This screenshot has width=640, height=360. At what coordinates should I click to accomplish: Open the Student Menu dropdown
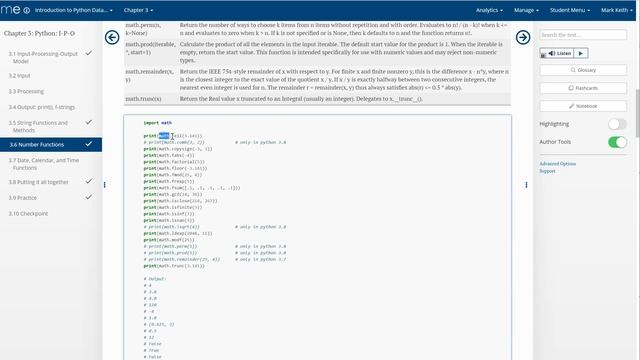coord(570,10)
